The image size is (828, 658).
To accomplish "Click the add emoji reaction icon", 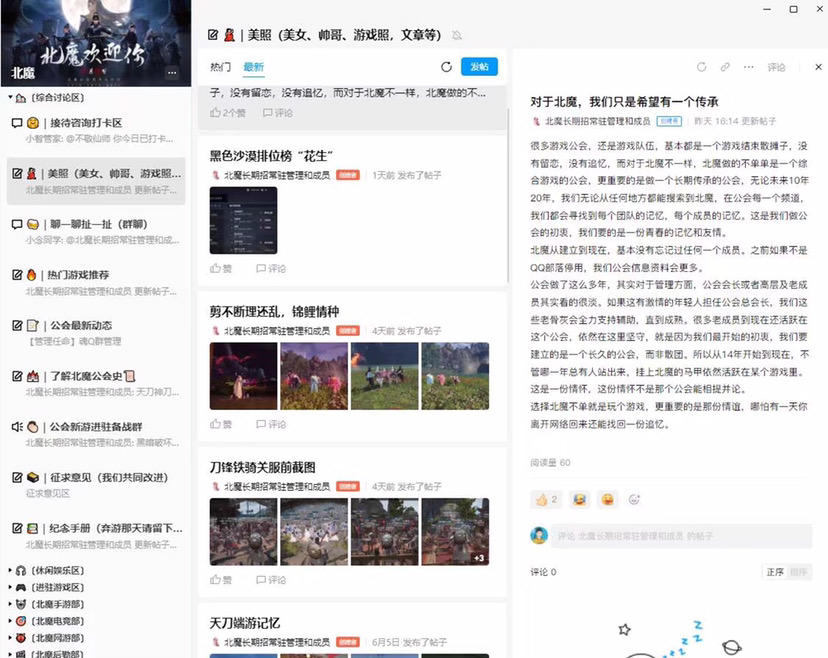I will tap(634, 499).
